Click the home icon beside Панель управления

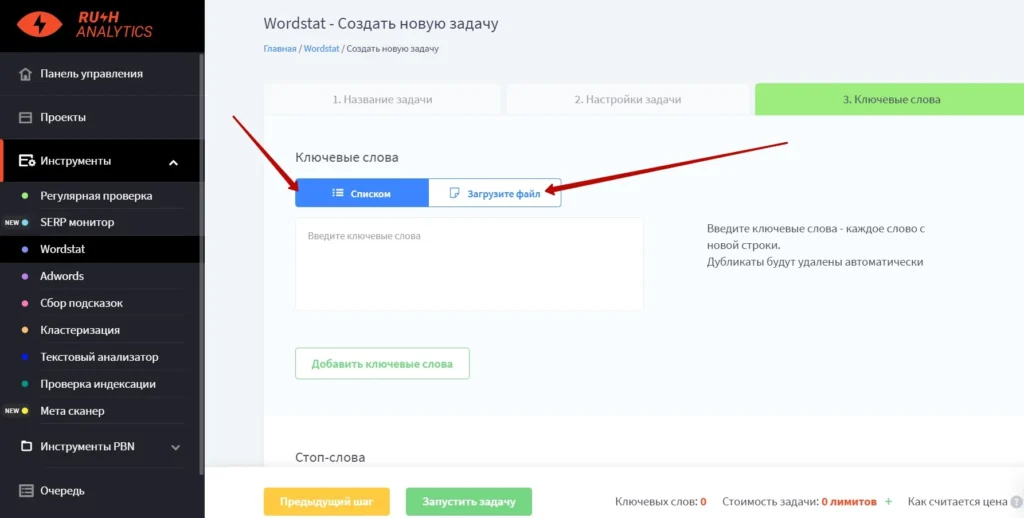[25, 74]
